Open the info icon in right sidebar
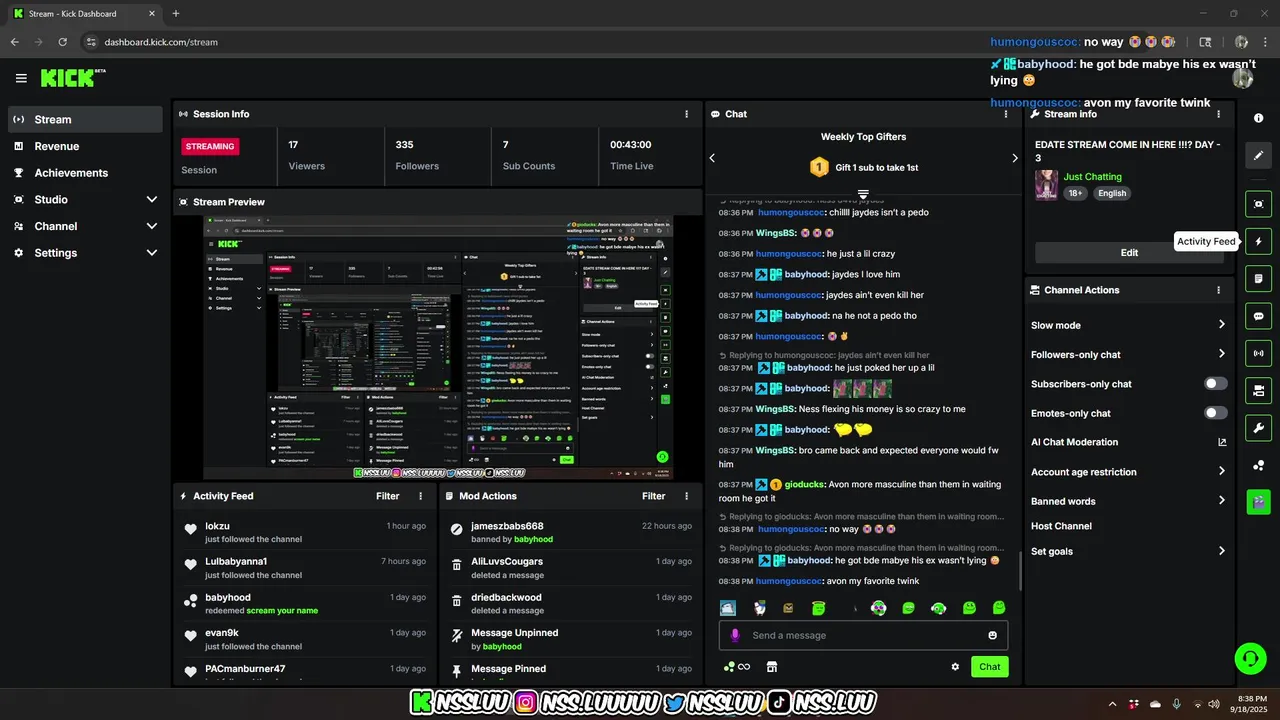Viewport: 1280px width, 720px height. 1258,118
